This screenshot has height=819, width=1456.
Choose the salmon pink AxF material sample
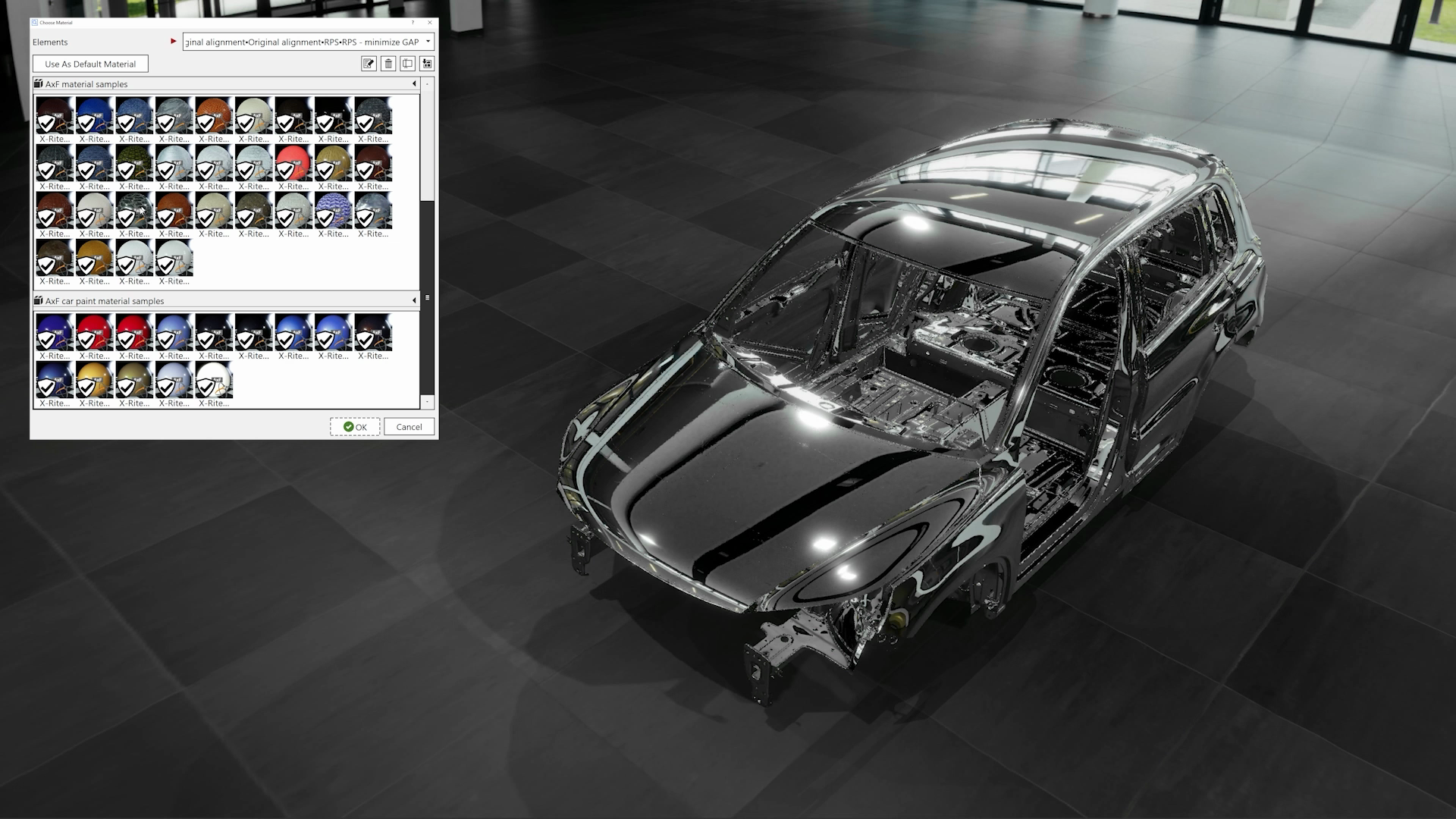(x=293, y=162)
